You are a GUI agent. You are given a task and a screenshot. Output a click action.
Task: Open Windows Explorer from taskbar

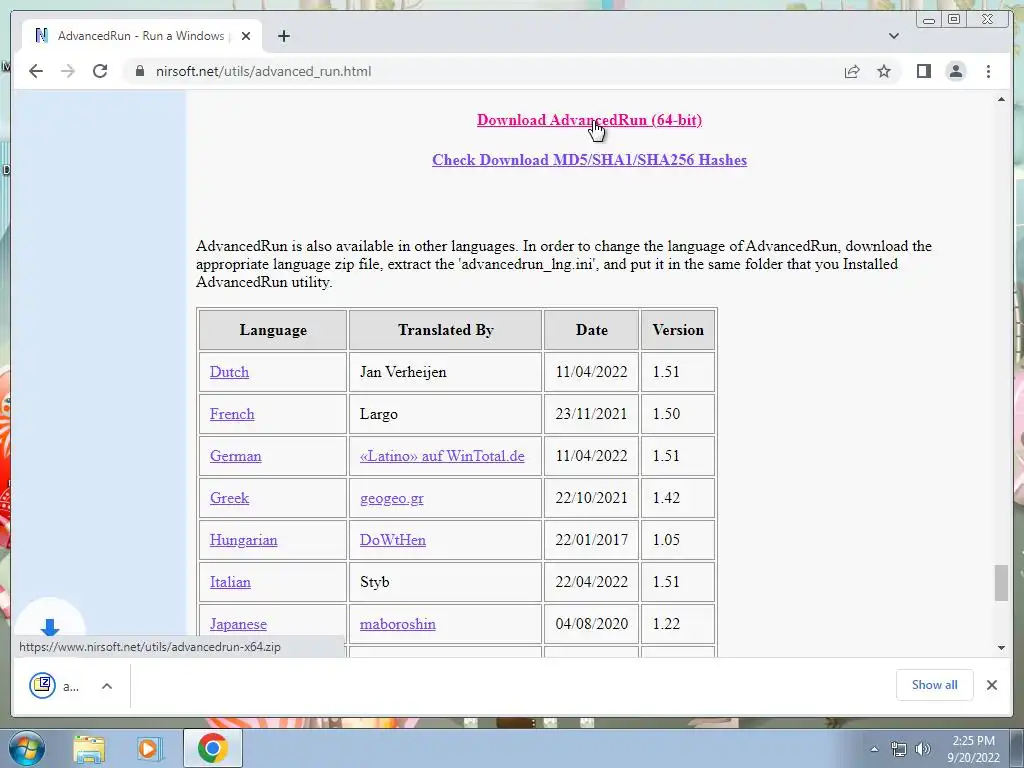point(89,748)
